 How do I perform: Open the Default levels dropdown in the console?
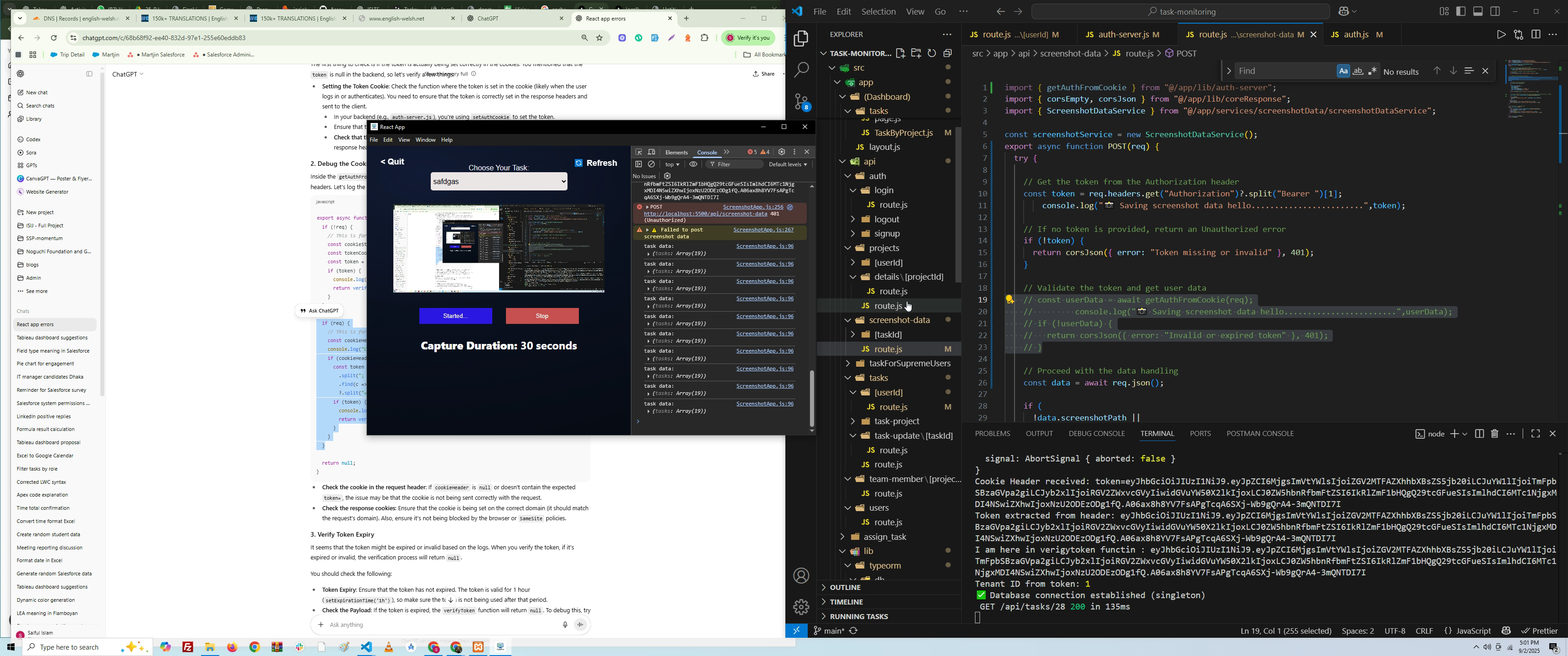788,164
